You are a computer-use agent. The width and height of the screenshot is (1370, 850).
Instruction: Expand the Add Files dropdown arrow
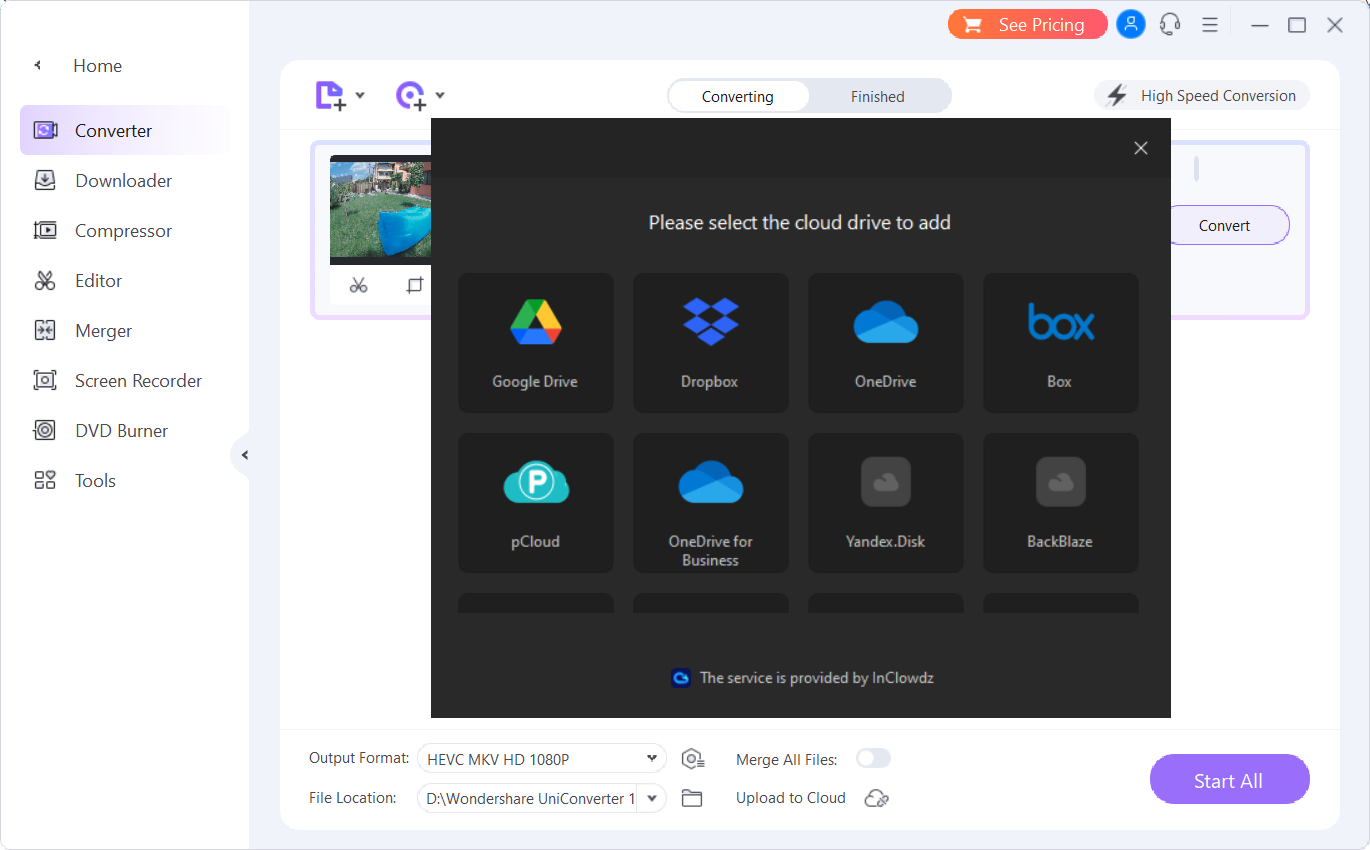tap(360, 96)
